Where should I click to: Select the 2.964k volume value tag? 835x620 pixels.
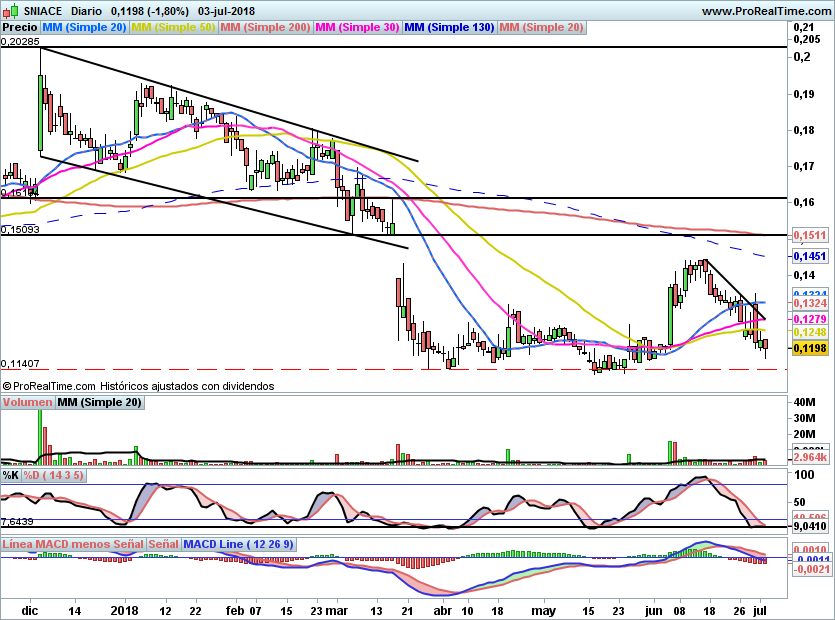(x=809, y=457)
